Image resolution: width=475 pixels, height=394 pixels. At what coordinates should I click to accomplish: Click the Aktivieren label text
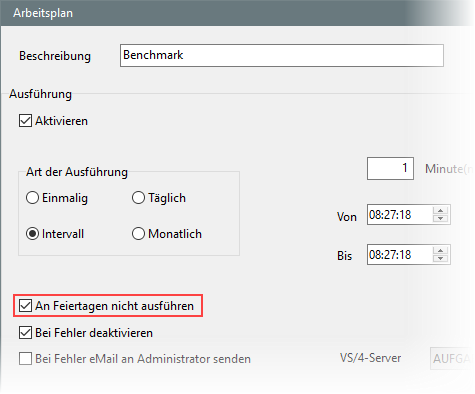coord(62,121)
